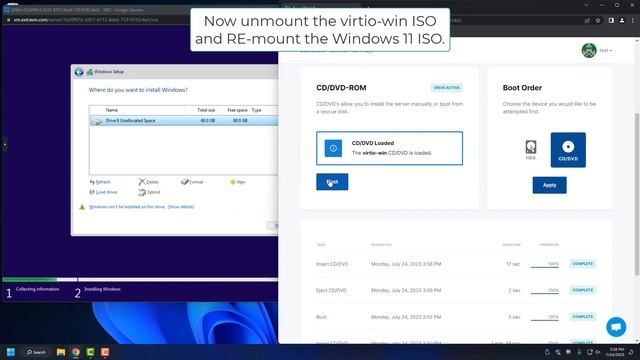Image resolution: width=640 pixels, height=360 pixels.
Task: Select the CD/DVD boot device tile
Action: pos(568,150)
